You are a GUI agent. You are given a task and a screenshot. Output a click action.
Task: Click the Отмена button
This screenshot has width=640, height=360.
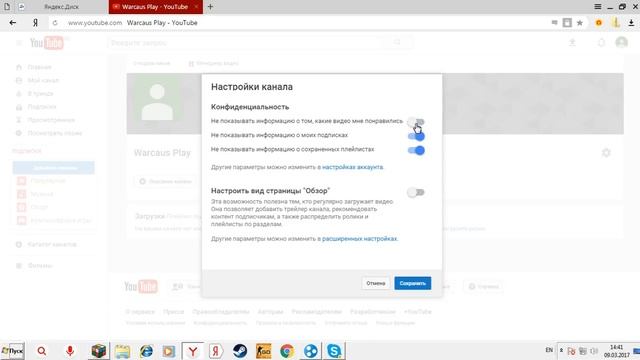pos(376,283)
